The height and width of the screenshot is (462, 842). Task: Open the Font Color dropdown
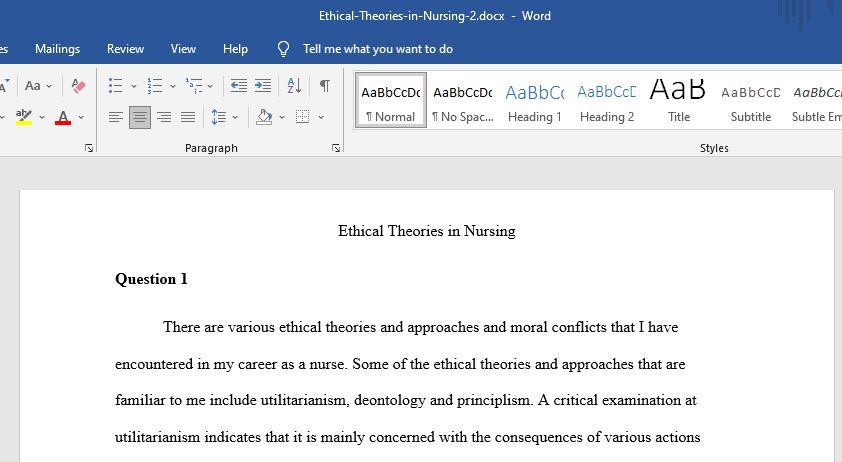pos(81,117)
